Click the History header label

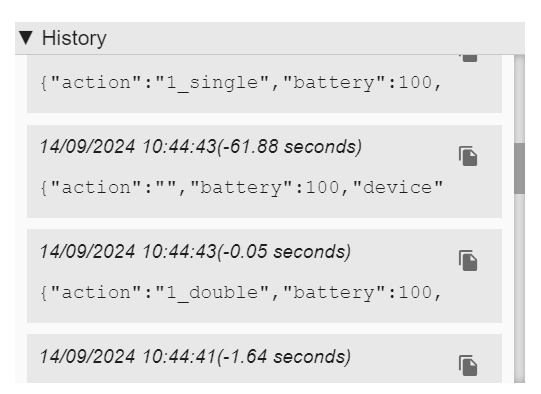tap(74, 38)
